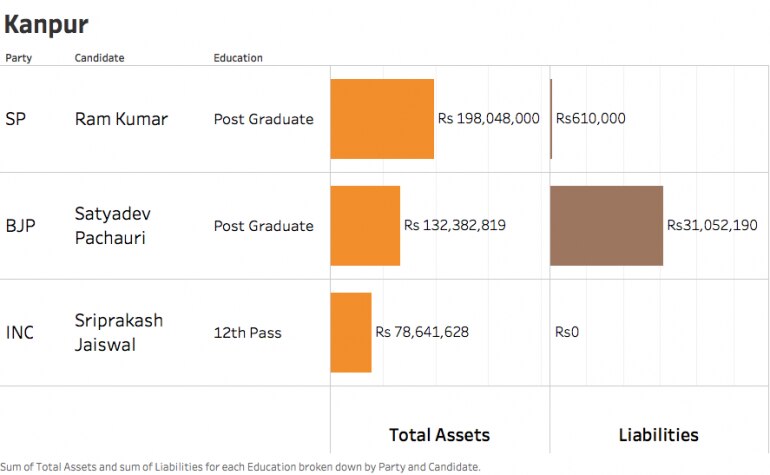Image resolution: width=770 pixels, height=475 pixels.
Task: Click the Rs31,052,190 liabilities value label
Action: click(712, 226)
